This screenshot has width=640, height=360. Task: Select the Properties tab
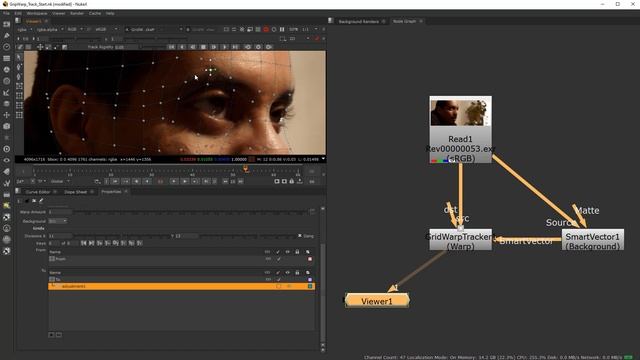click(111, 192)
